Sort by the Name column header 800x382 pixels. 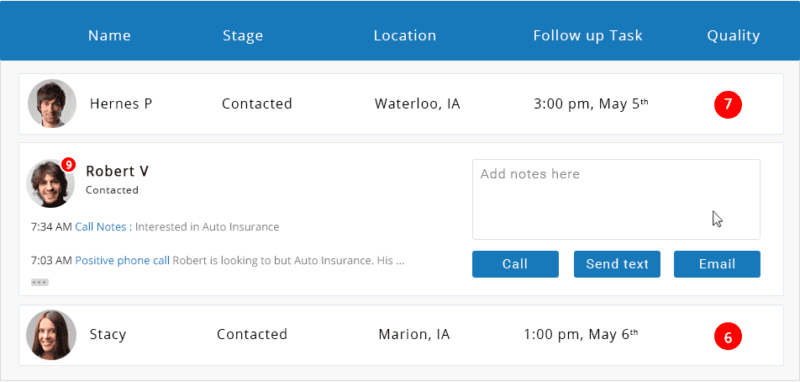(x=109, y=35)
